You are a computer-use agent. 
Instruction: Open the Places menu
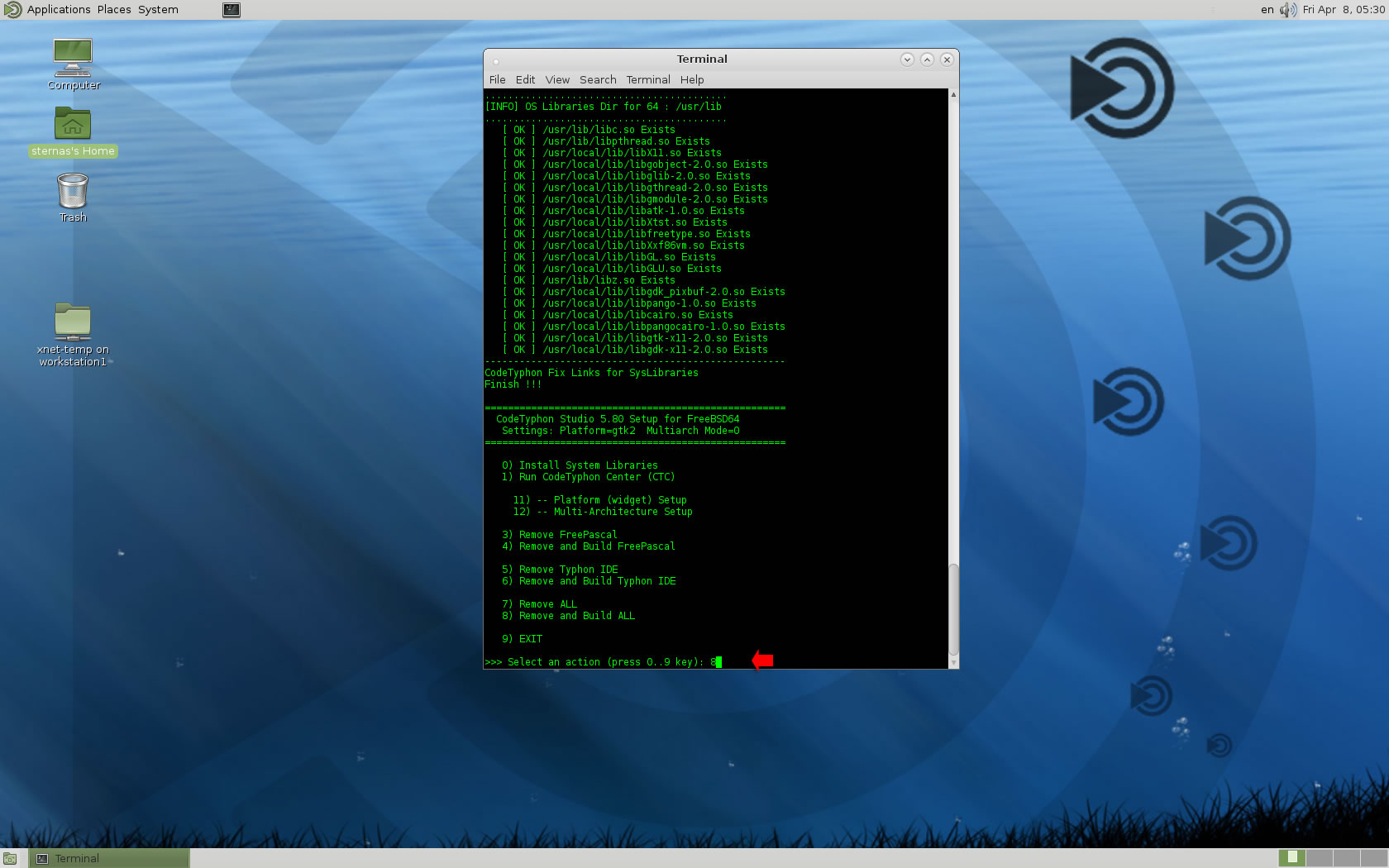pos(114,10)
